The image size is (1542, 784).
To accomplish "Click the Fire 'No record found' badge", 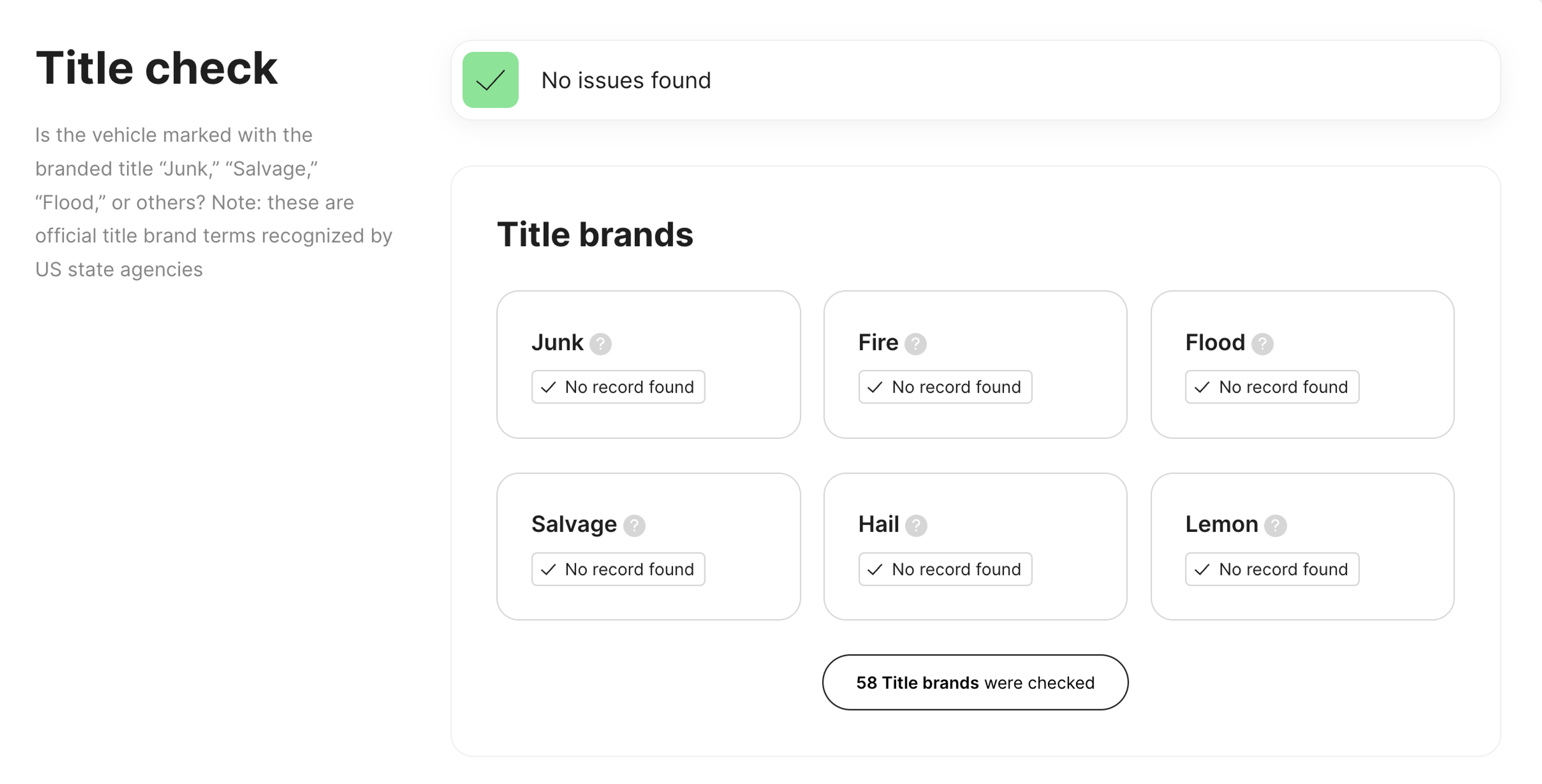I will tap(944, 387).
